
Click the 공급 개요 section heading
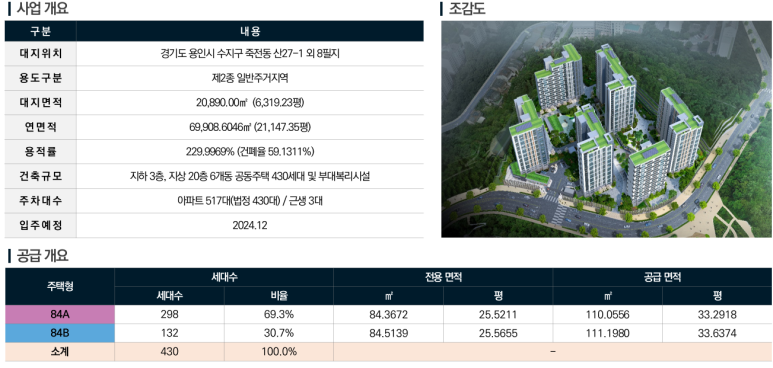pos(42,256)
